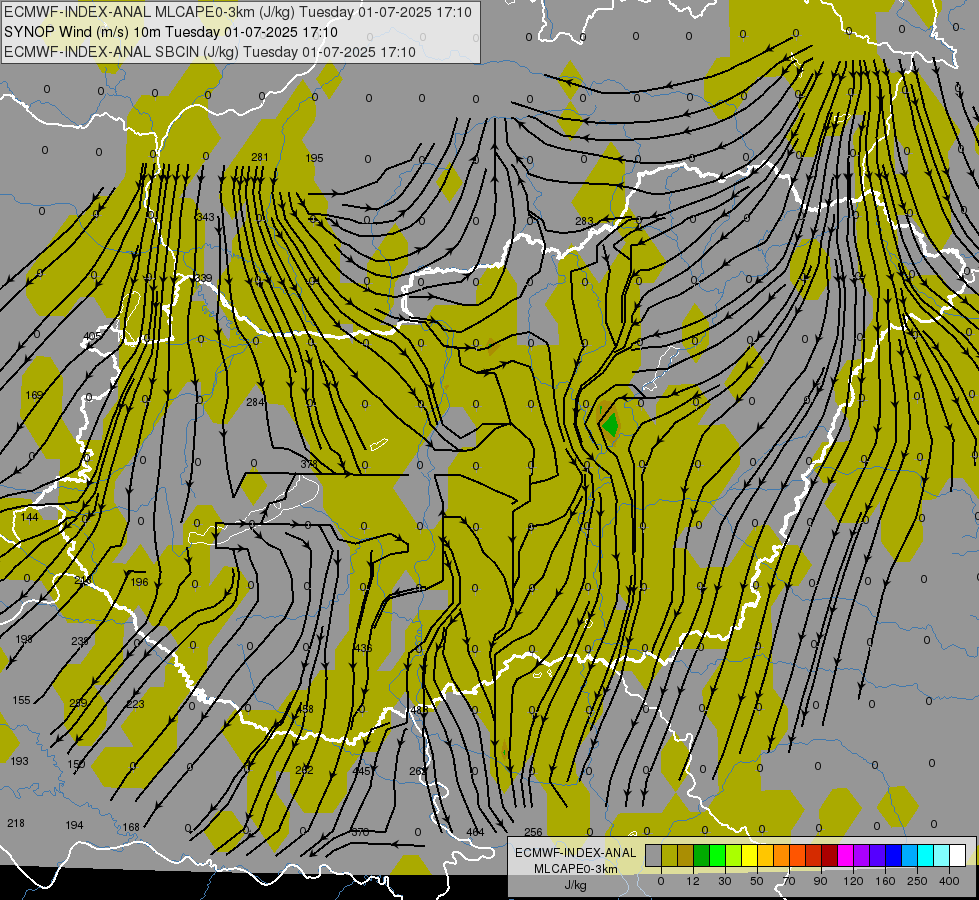Click the dark red legend swatch
This screenshot has width=979, height=900.
[x=830, y=855]
